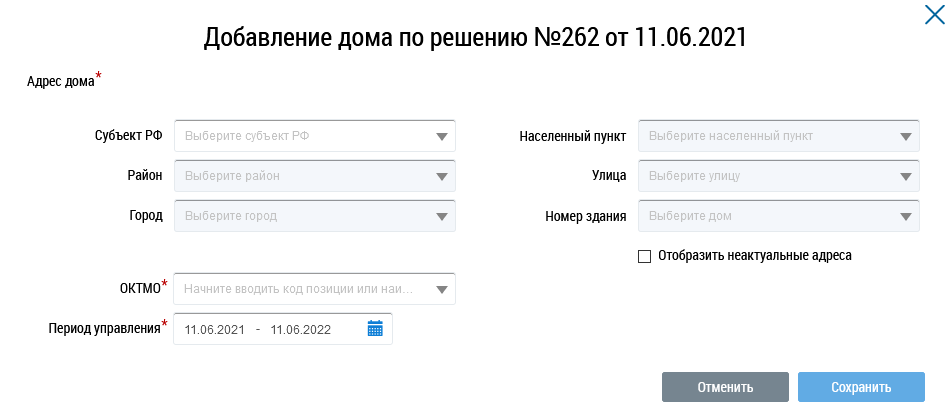The image size is (949, 416).
Task: Close the dialog with the X icon
Action: (x=934, y=15)
